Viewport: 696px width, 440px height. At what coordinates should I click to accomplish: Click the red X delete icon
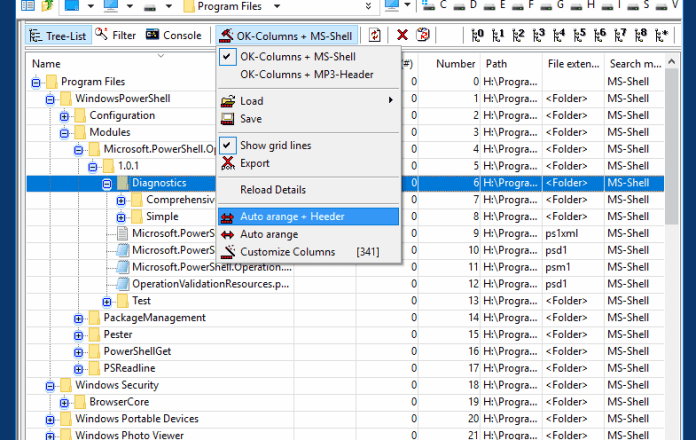click(402, 35)
